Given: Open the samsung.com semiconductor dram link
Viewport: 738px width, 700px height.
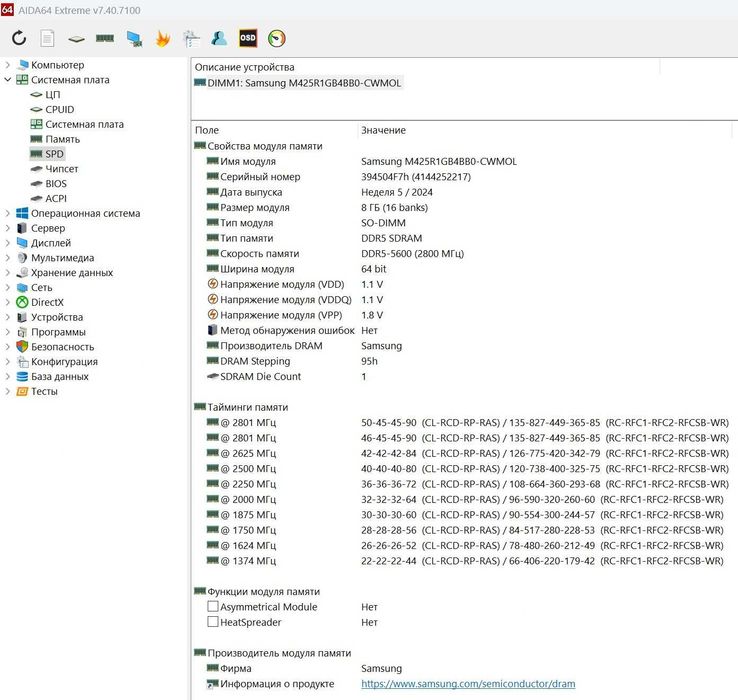Looking at the screenshot, I should point(468,684).
